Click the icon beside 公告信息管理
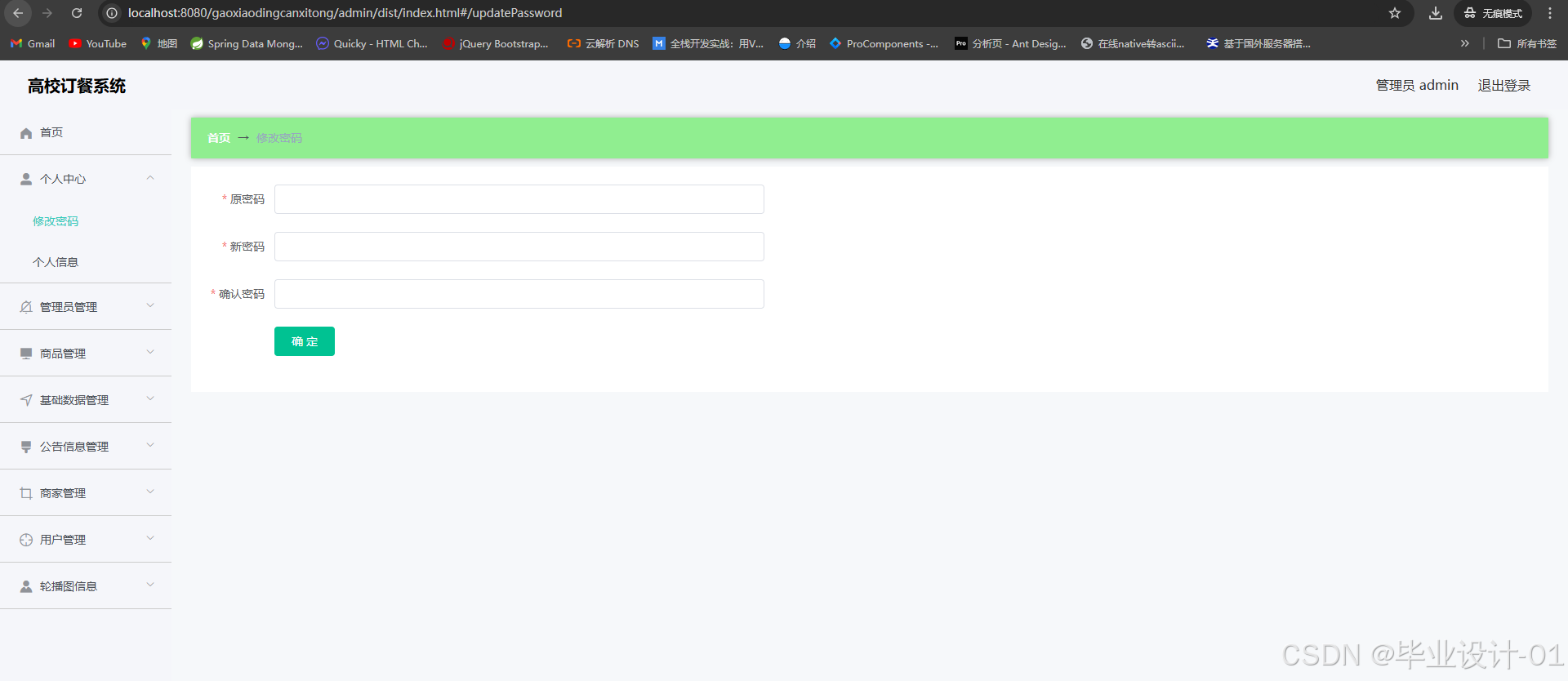This screenshot has width=1568, height=681. (26, 447)
